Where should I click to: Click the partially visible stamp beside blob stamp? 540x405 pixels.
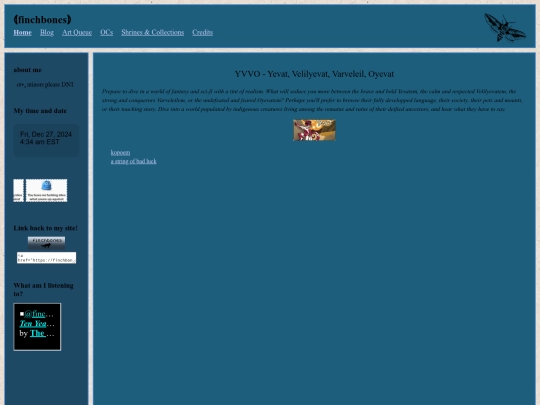(18, 190)
